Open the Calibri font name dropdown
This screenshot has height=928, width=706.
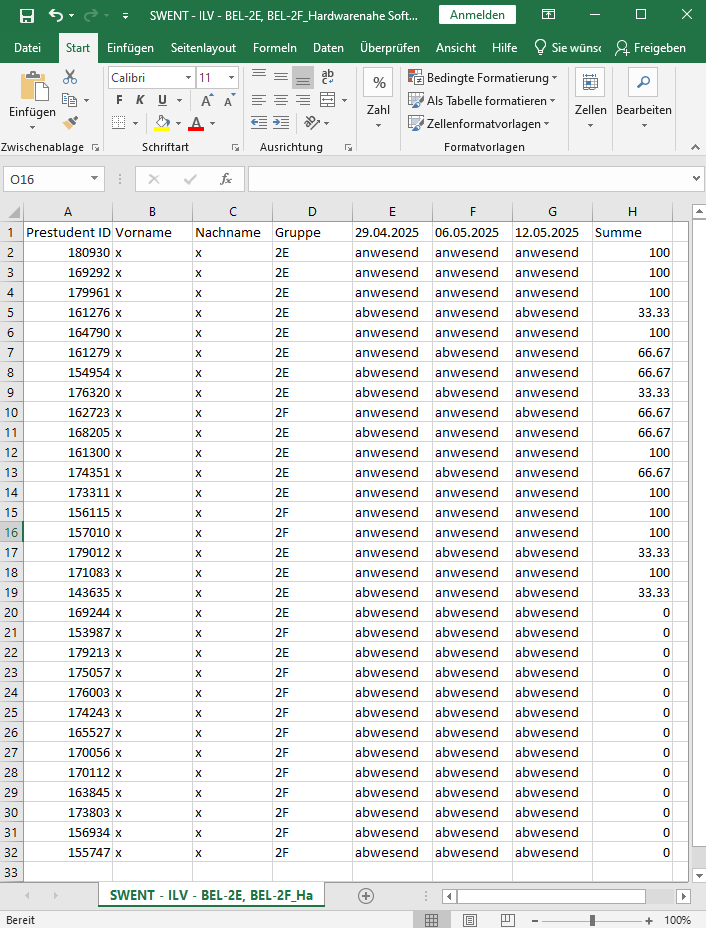pyautogui.click(x=188, y=78)
